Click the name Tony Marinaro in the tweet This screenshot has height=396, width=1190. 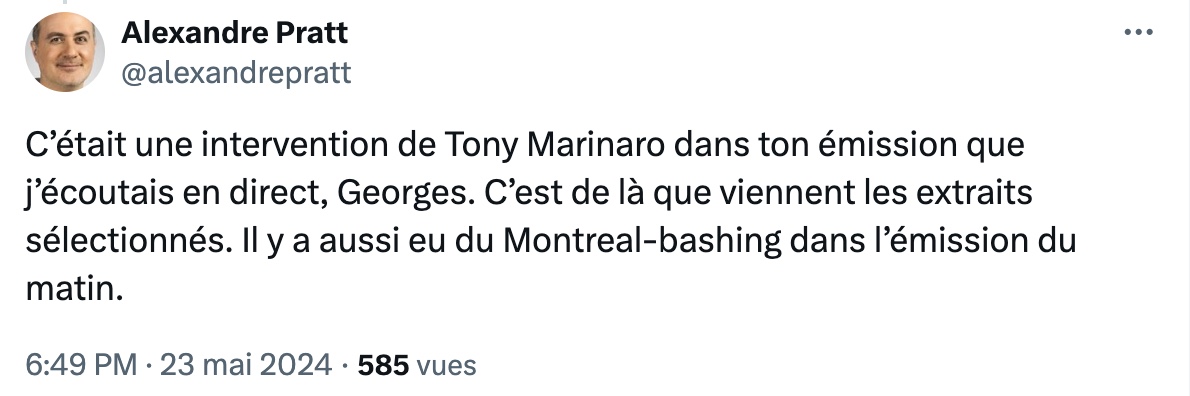555,144
